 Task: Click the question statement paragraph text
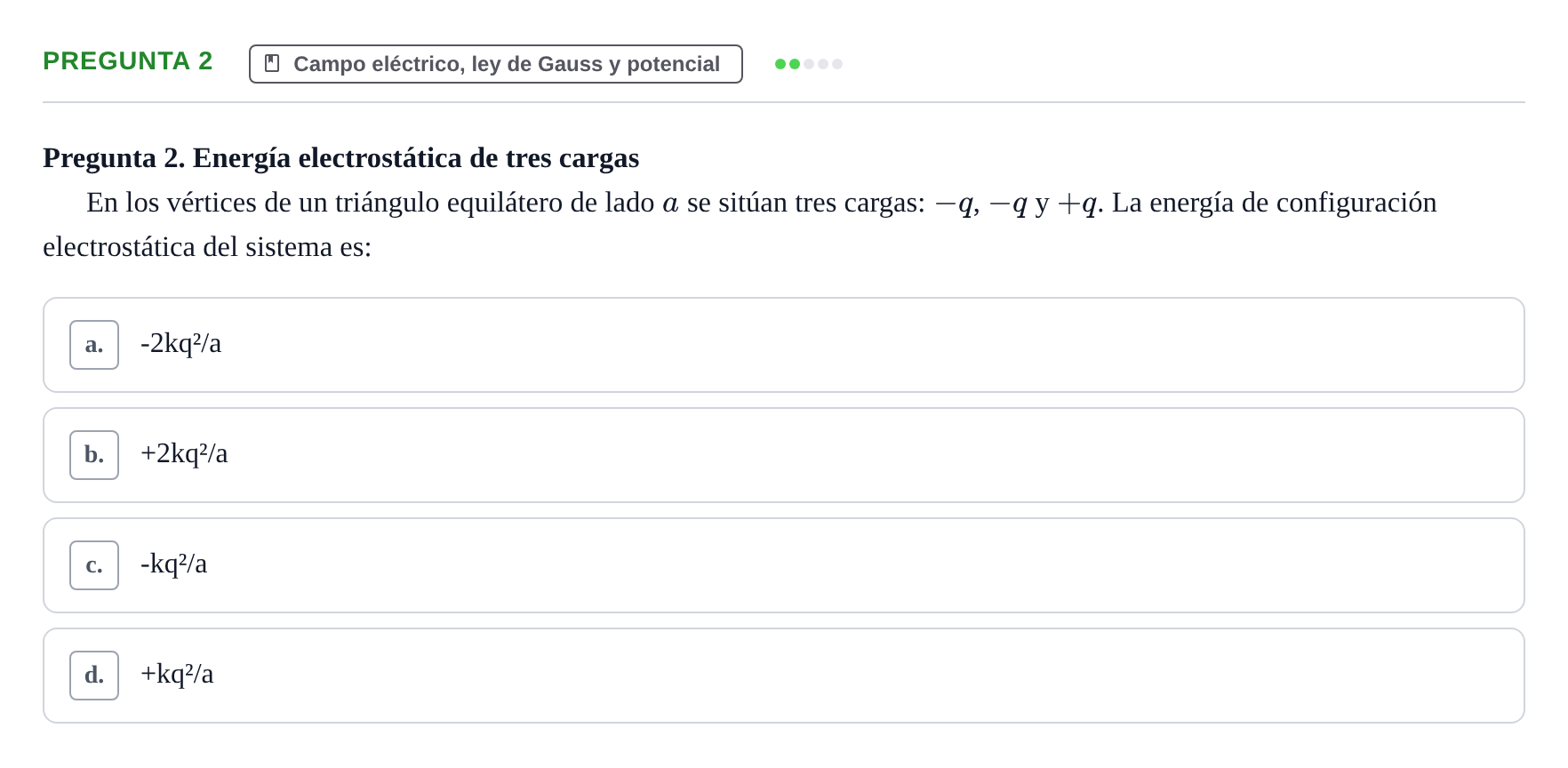click(x=740, y=225)
